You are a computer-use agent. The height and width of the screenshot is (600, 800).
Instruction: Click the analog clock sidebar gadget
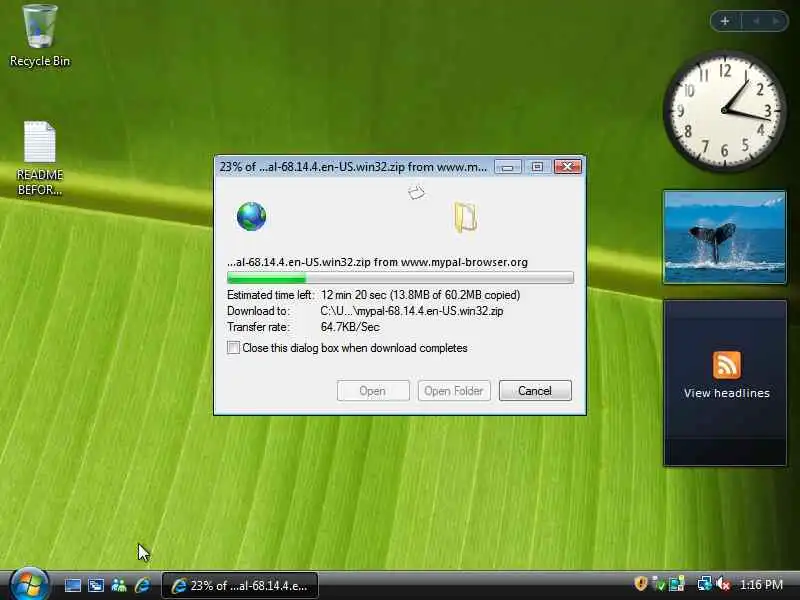pyautogui.click(x=724, y=111)
